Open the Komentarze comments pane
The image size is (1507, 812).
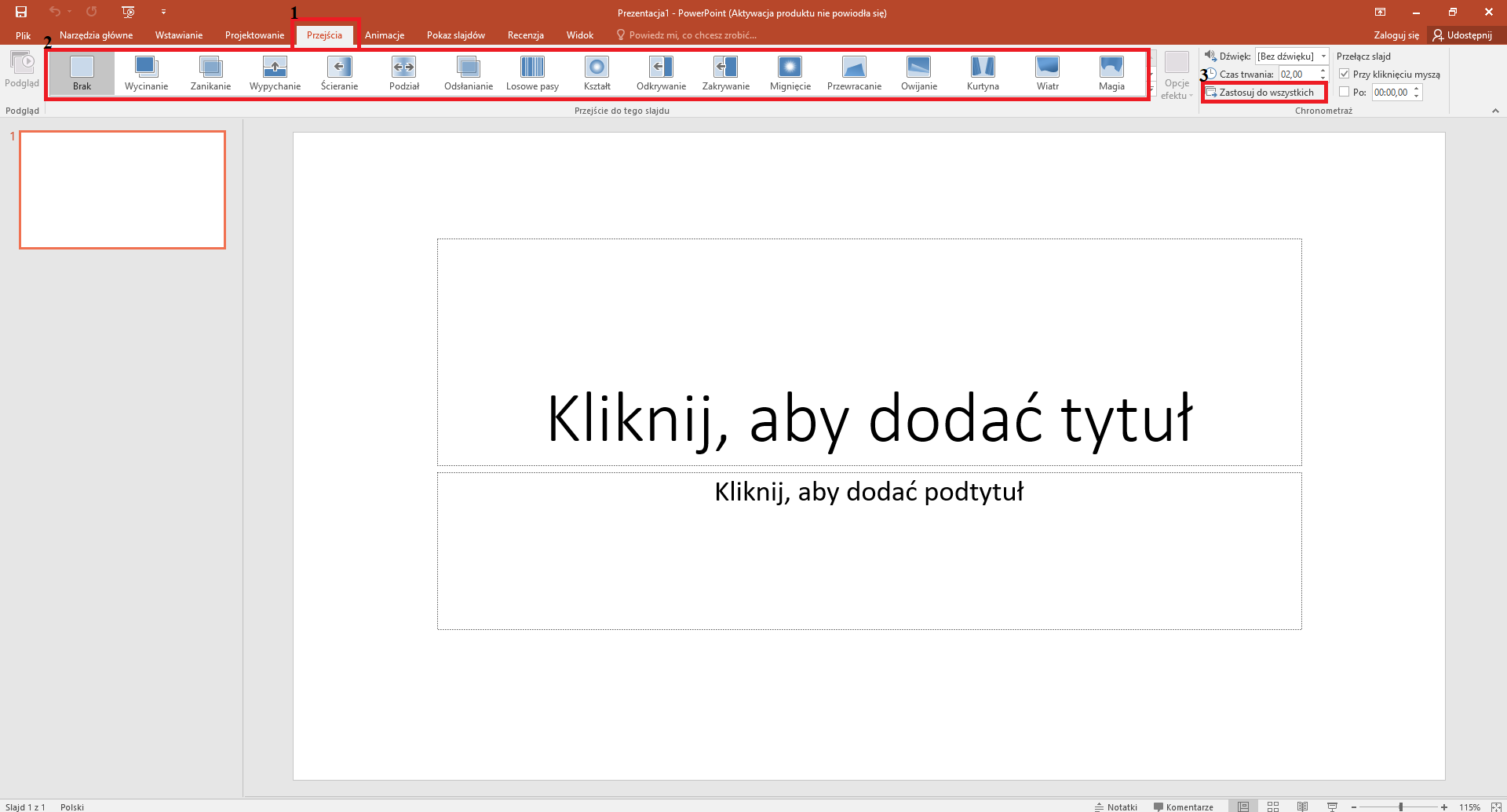tap(1183, 807)
